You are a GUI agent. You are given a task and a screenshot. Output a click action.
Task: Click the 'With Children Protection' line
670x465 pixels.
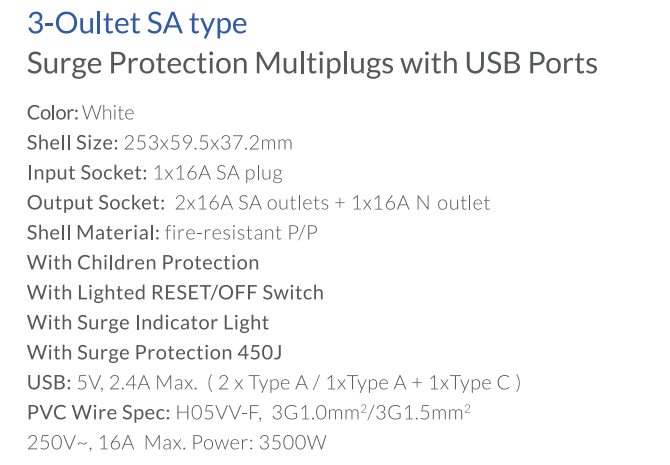(x=143, y=262)
